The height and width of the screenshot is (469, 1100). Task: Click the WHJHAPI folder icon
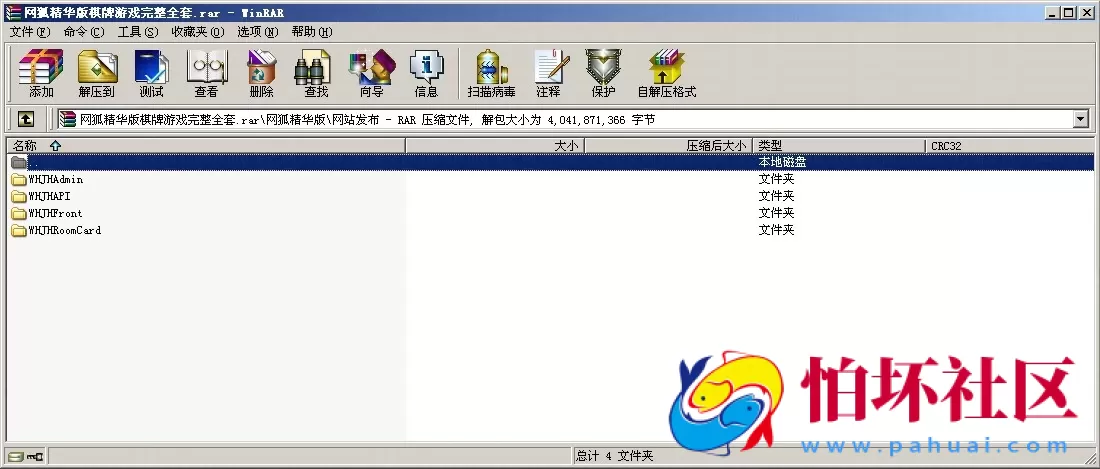pyautogui.click(x=18, y=196)
